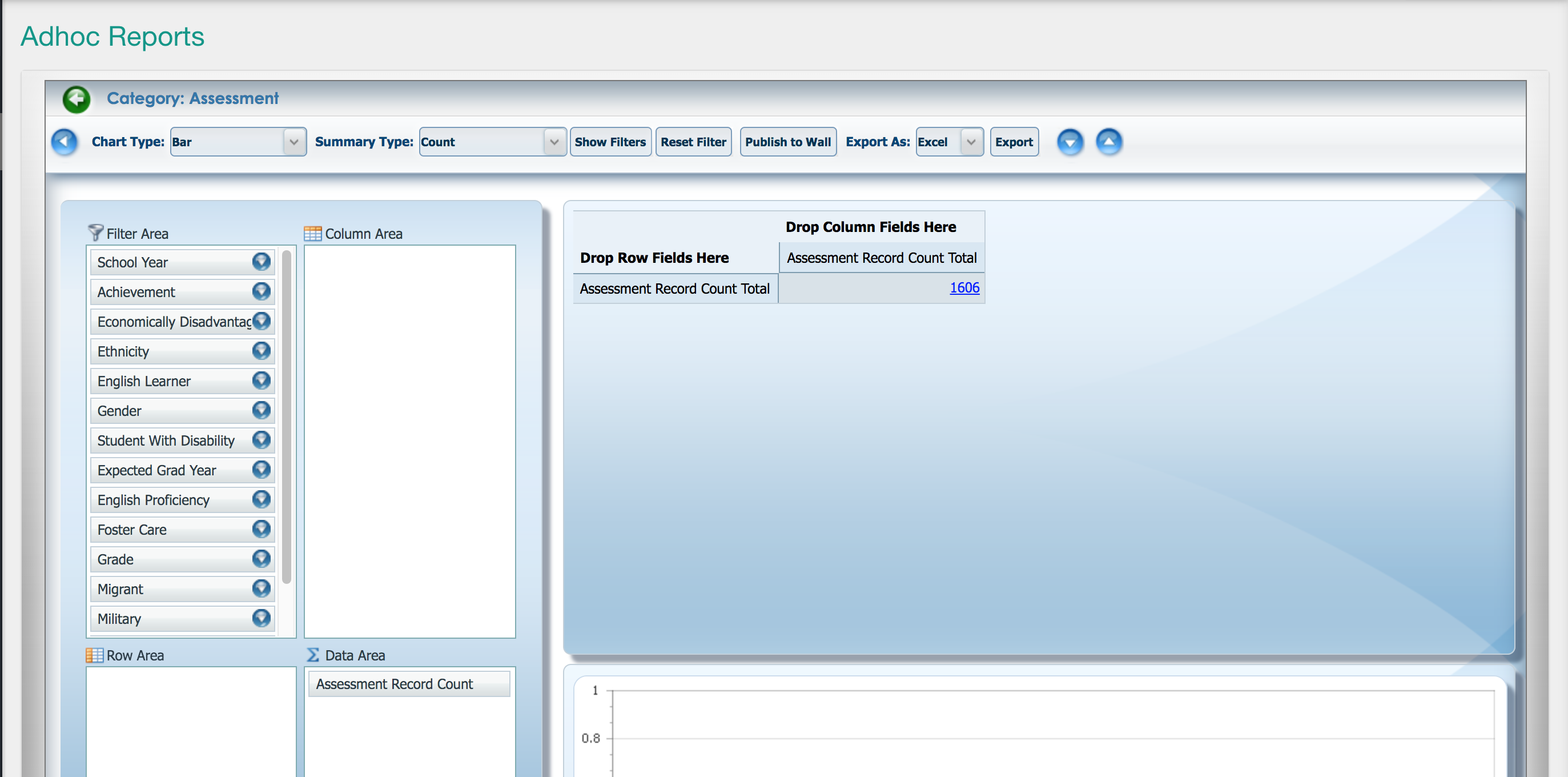Open the filter icon beside School Year

(x=262, y=261)
